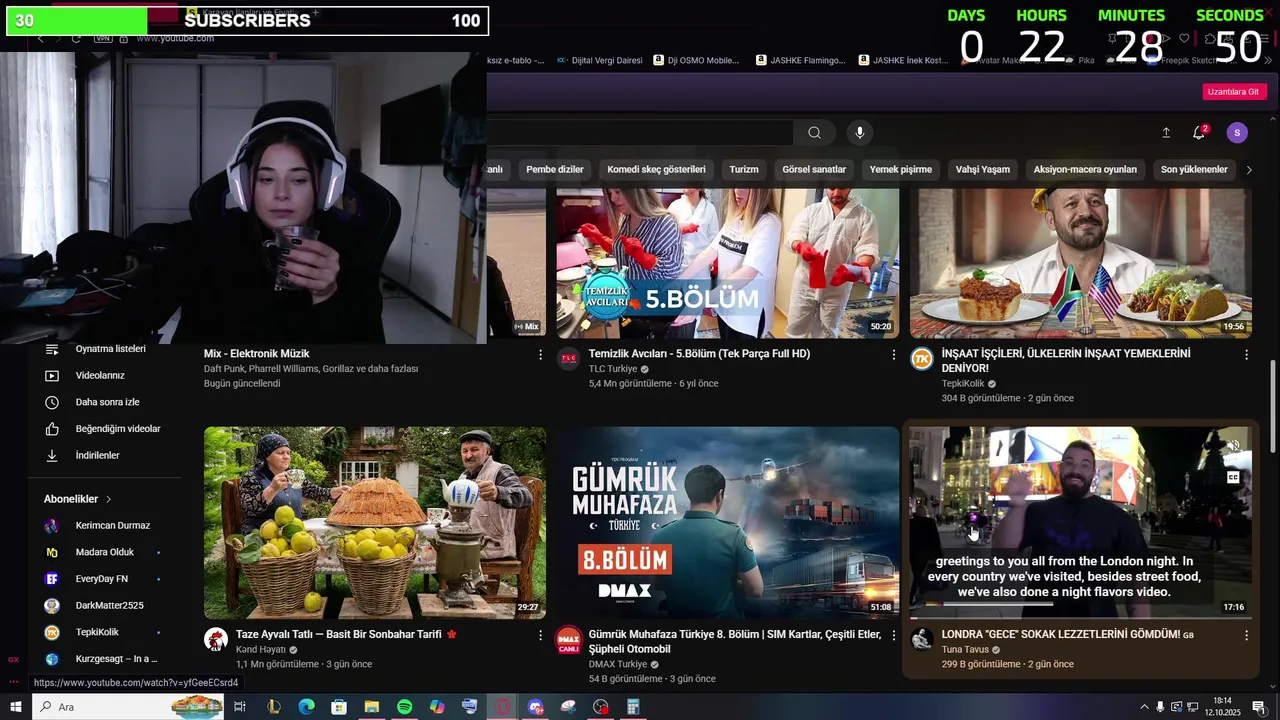Open Microsoft Edge from taskbar
1280x720 pixels.
306,707
